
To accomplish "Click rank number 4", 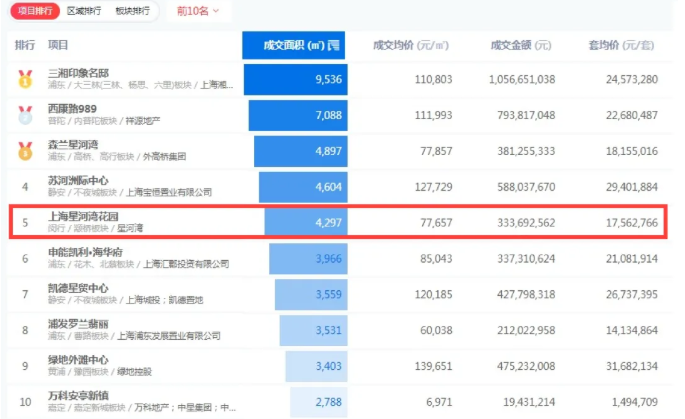I will point(25,187).
